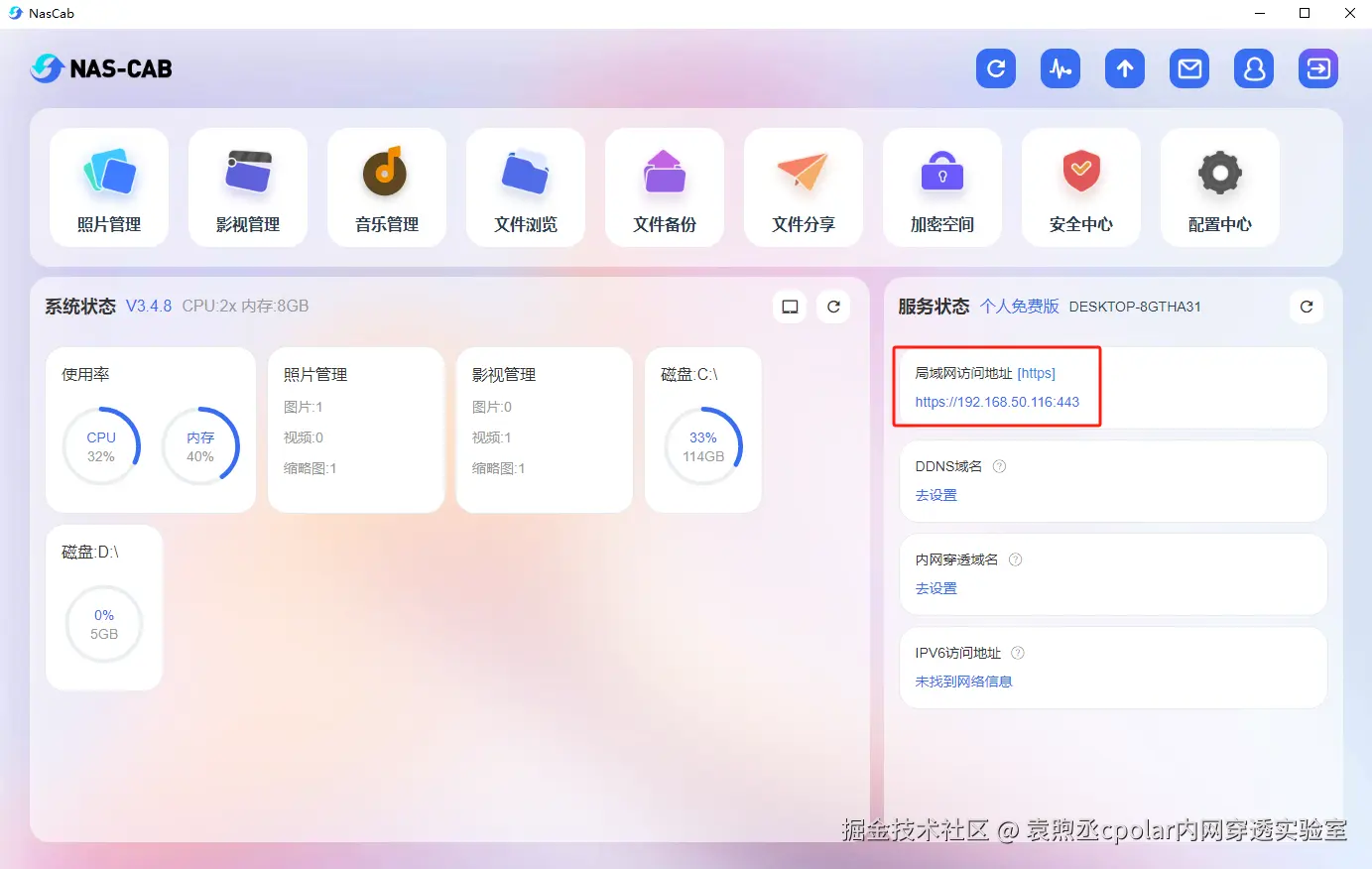Open LAN address https://192.168.50.116:443

tap(997, 402)
